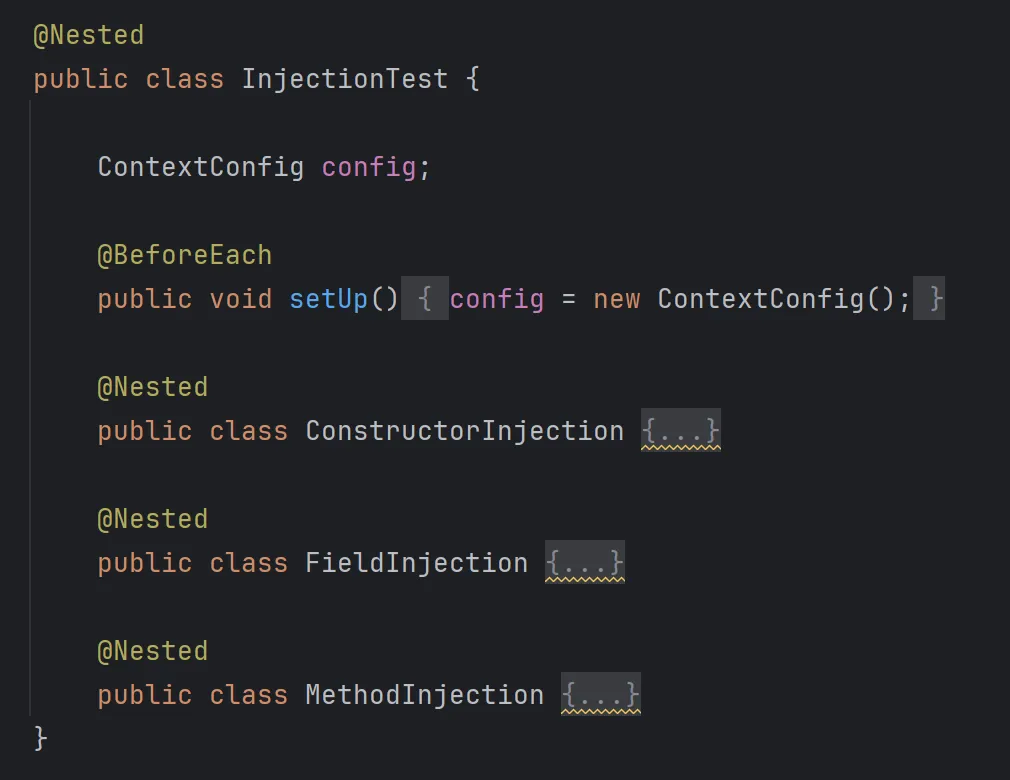
Task: Click the new keyword in setUp body
Action: [616, 299]
